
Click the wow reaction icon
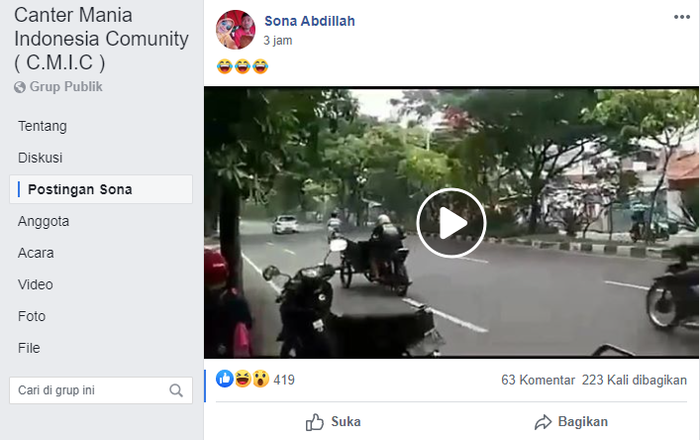tap(259, 379)
